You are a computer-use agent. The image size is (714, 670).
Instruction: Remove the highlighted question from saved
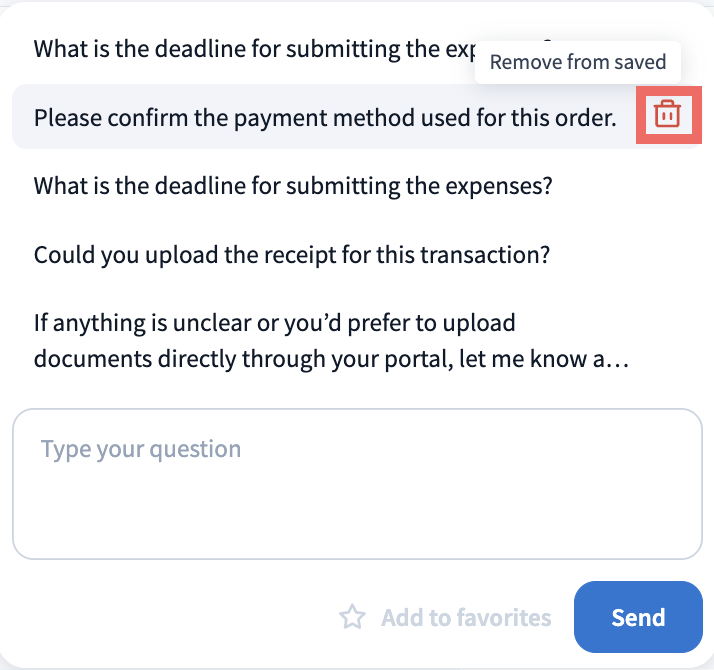pyautogui.click(x=667, y=115)
